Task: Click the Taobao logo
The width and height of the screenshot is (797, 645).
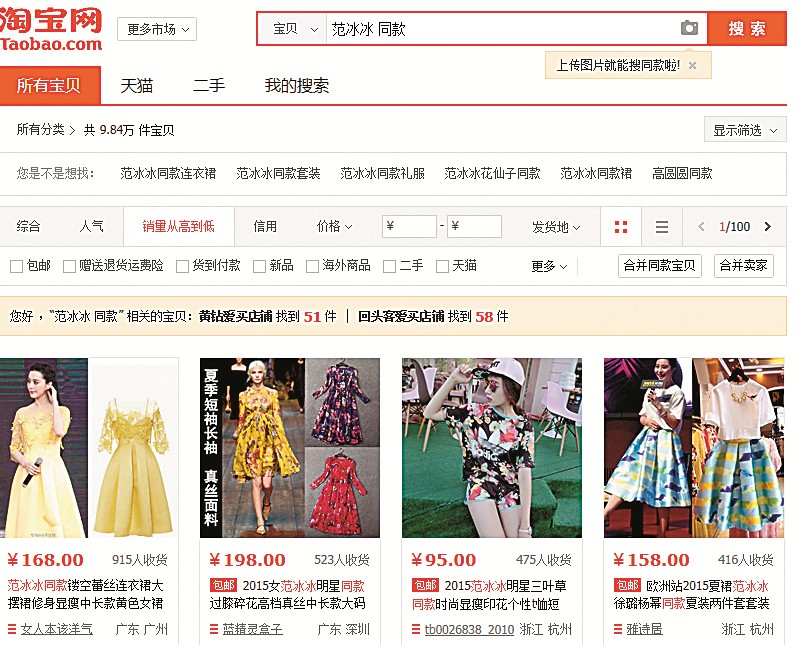Action: click(x=51, y=29)
